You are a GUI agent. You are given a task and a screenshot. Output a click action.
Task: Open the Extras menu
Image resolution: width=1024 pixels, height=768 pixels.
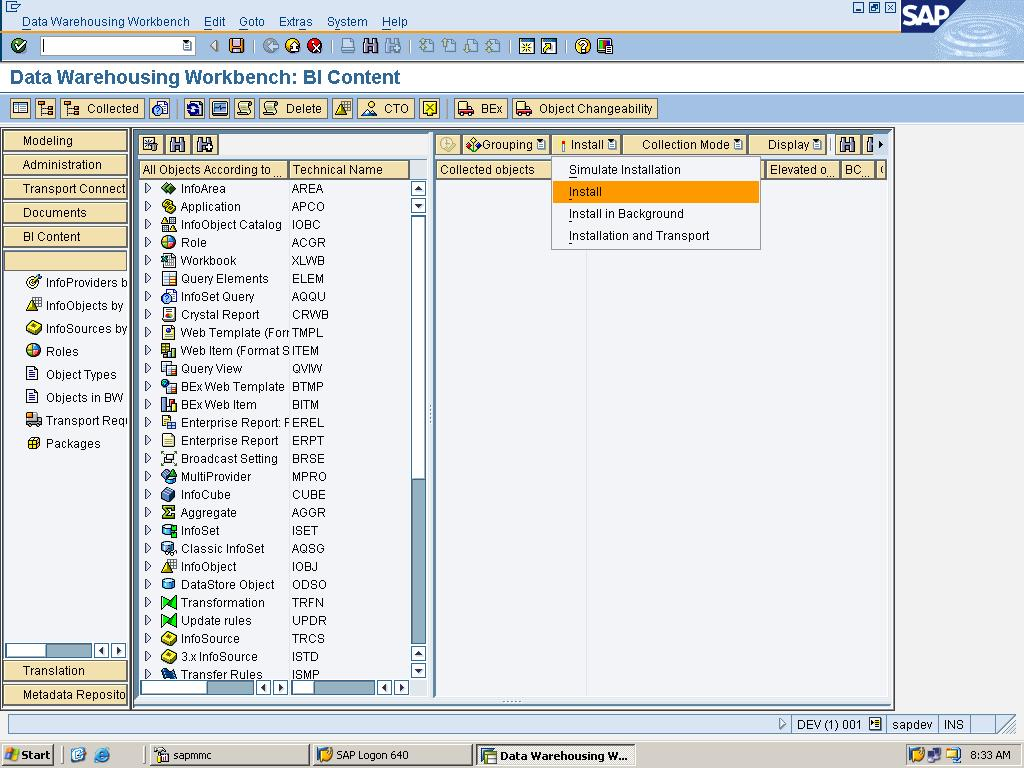coord(295,22)
